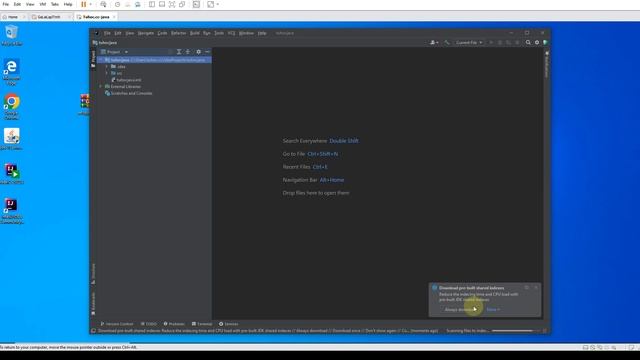Toggle the Structure side tool tab
Image resolution: width=640 pixels, height=360 pixels.
pyautogui.click(x=93, y=273)
